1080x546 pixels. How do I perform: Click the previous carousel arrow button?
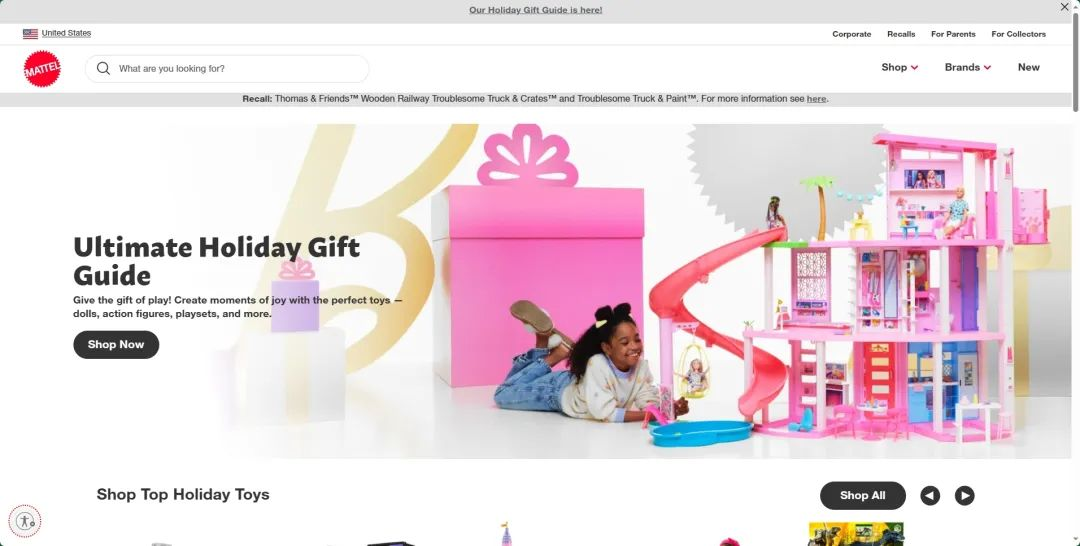click(x=930, y=495)
